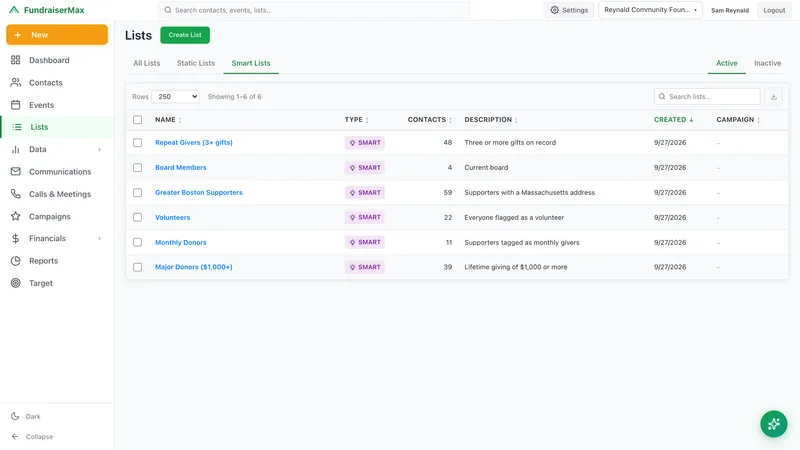Sort by the DESCRIPTION column
This screenshot has height=450, width=800.
pyautogui.click(x=491, y=120)
